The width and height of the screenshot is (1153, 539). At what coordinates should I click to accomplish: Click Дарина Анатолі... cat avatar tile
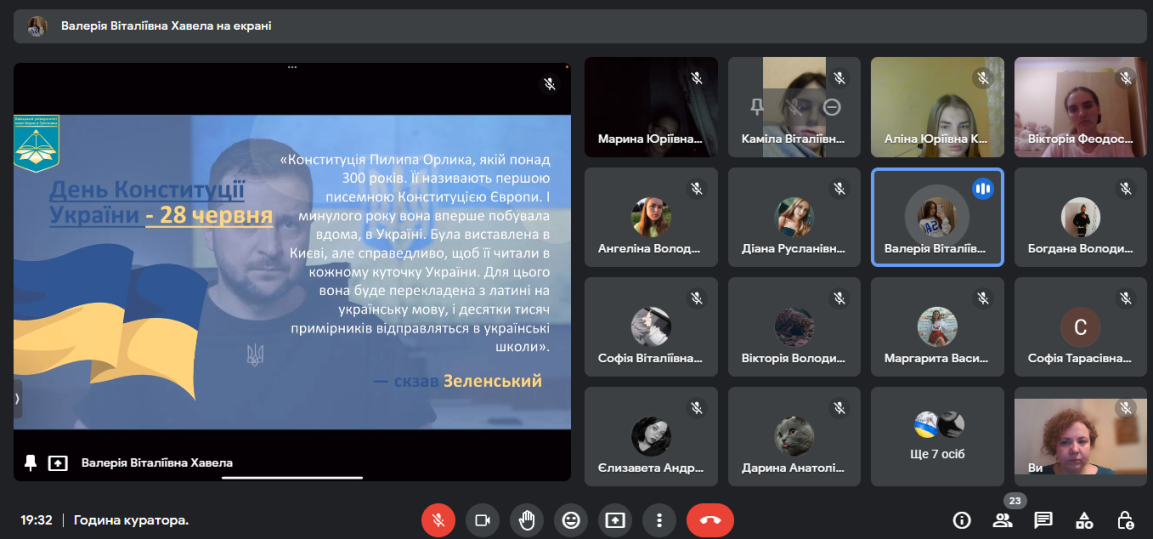pyautogui.click(x=794, y=437)
